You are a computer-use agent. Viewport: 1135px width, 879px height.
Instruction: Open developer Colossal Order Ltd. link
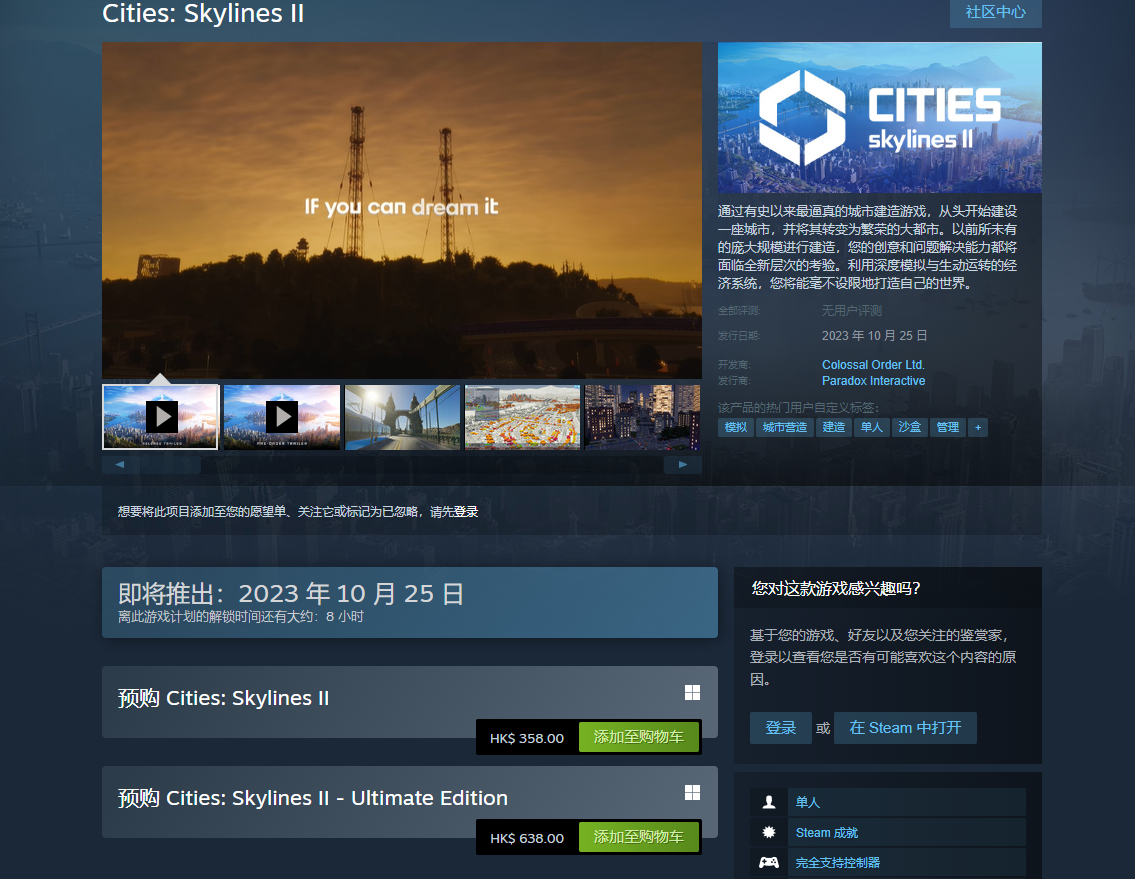pyautogui.click(x=873, y=365)
